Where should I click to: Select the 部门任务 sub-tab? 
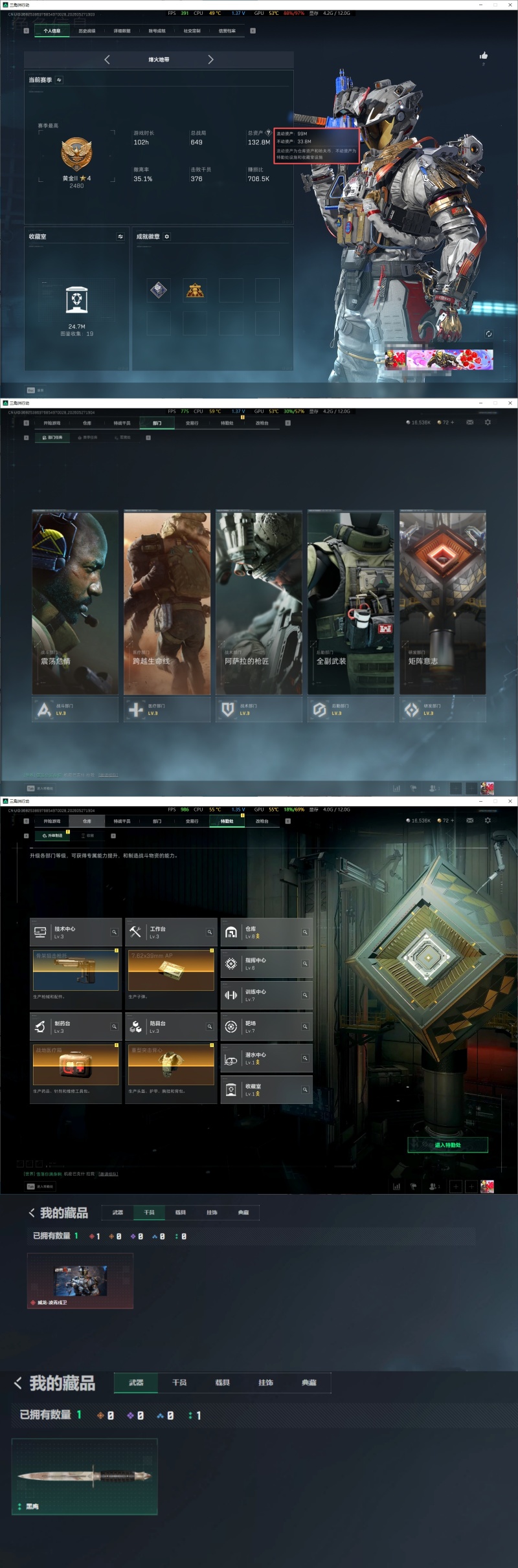coord(52,437)
